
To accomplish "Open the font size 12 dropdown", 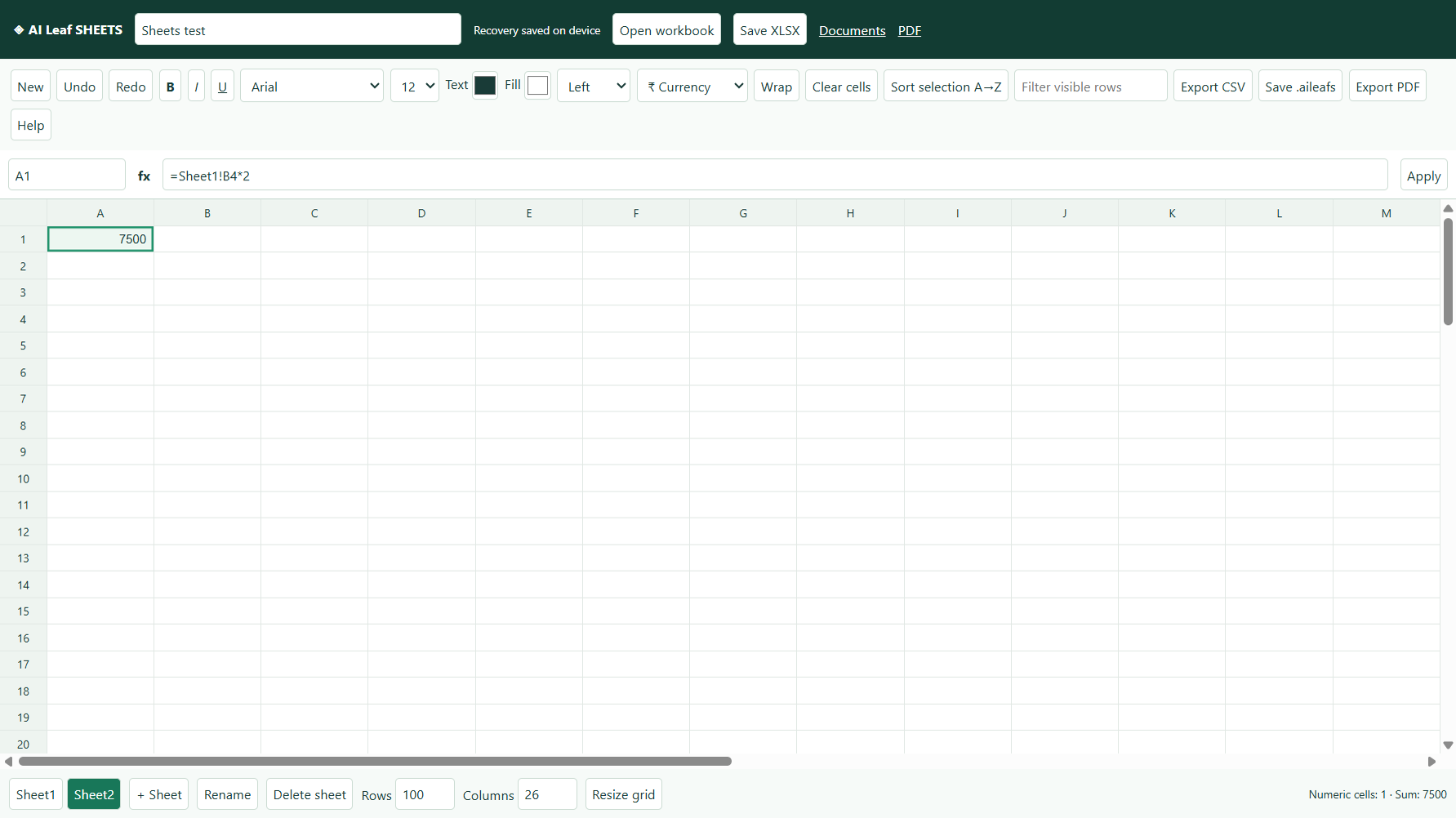I will [x=415, y=86].
